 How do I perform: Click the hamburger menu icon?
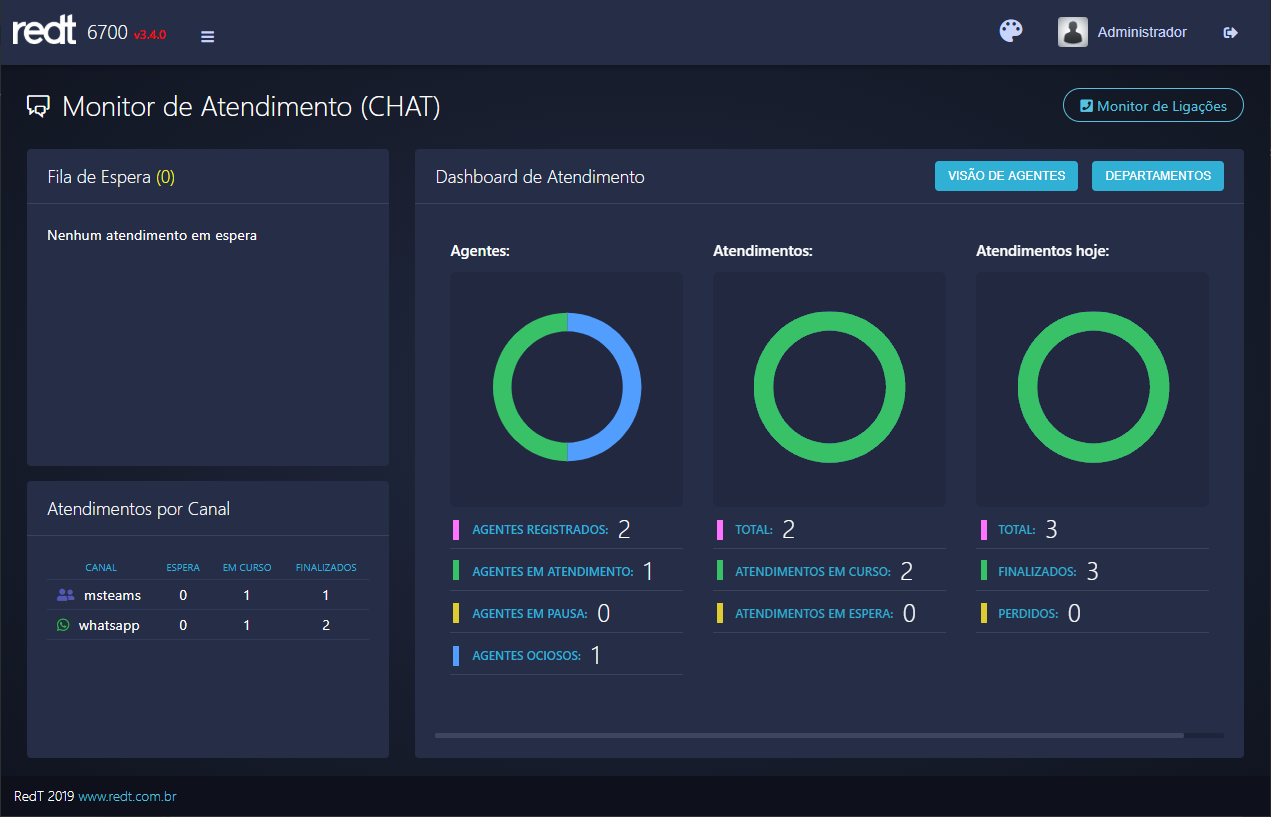click(x=207, y=37)
